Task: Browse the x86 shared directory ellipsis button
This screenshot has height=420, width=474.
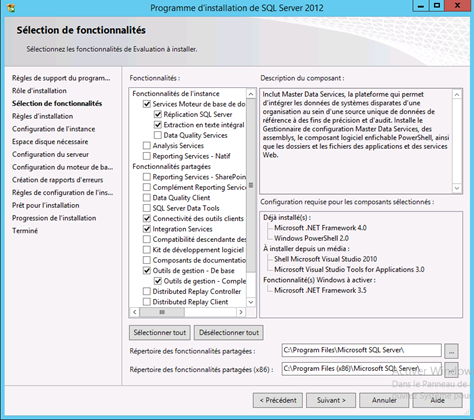Action: coord(452,370)
